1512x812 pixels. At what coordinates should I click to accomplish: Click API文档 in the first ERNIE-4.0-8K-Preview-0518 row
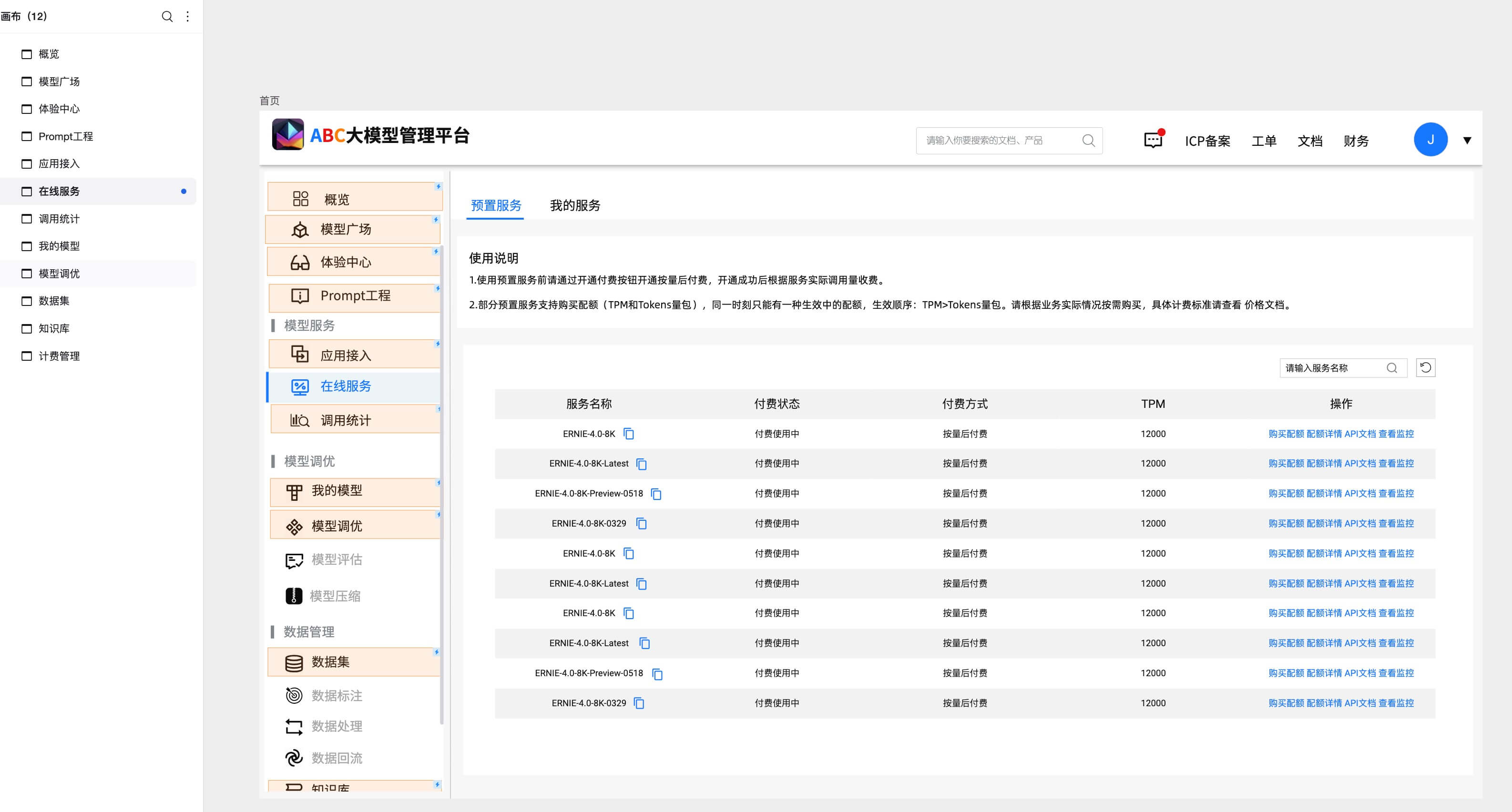click(x=1360, y=493)
